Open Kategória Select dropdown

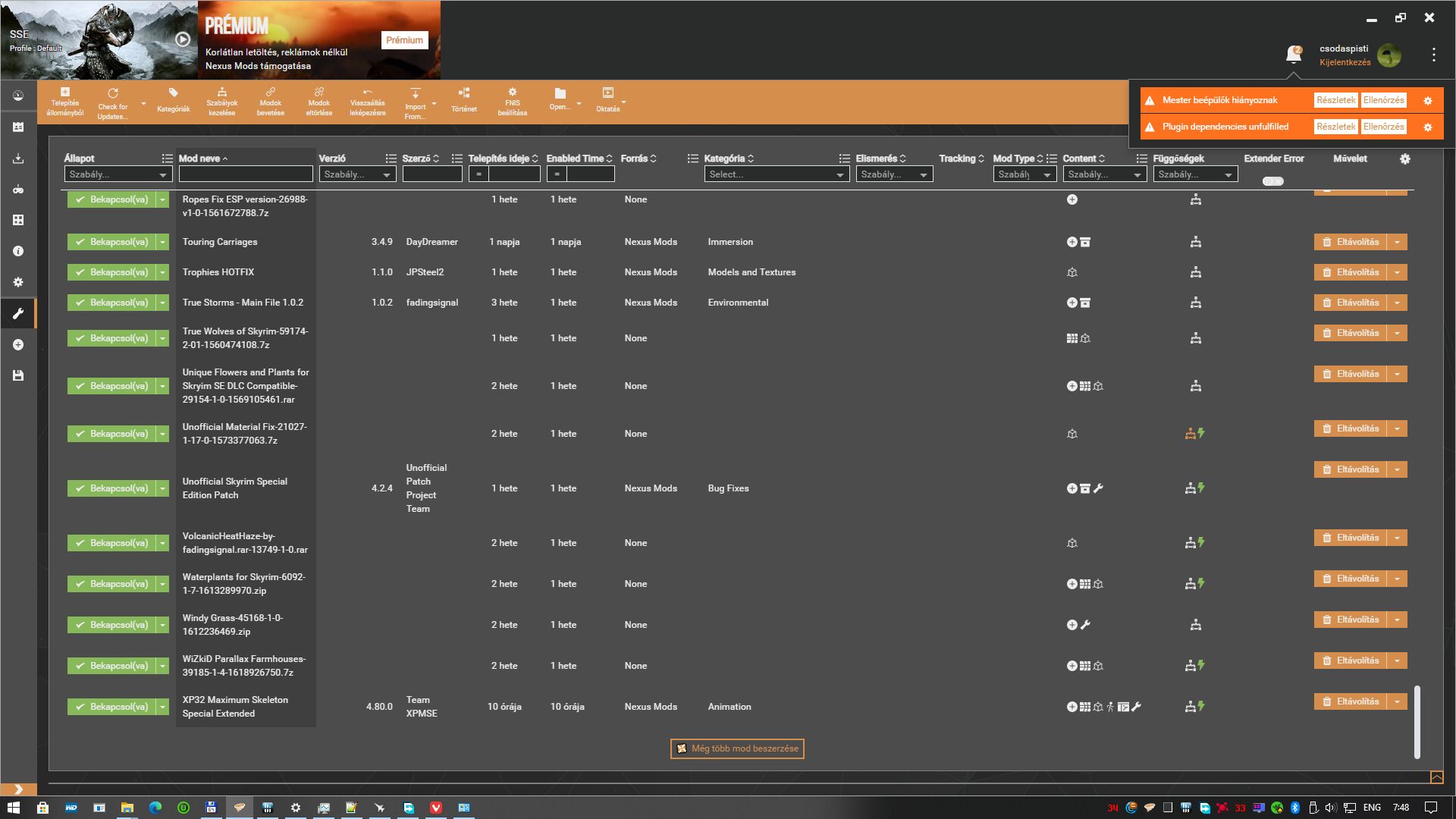pos(777,174)
